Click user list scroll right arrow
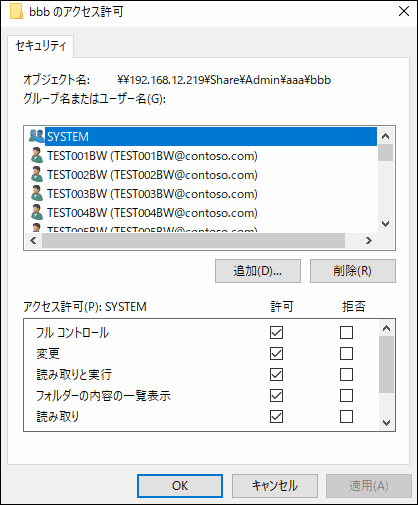The width and height of the screenshot is (418, 505). click(x=369, y=240)
